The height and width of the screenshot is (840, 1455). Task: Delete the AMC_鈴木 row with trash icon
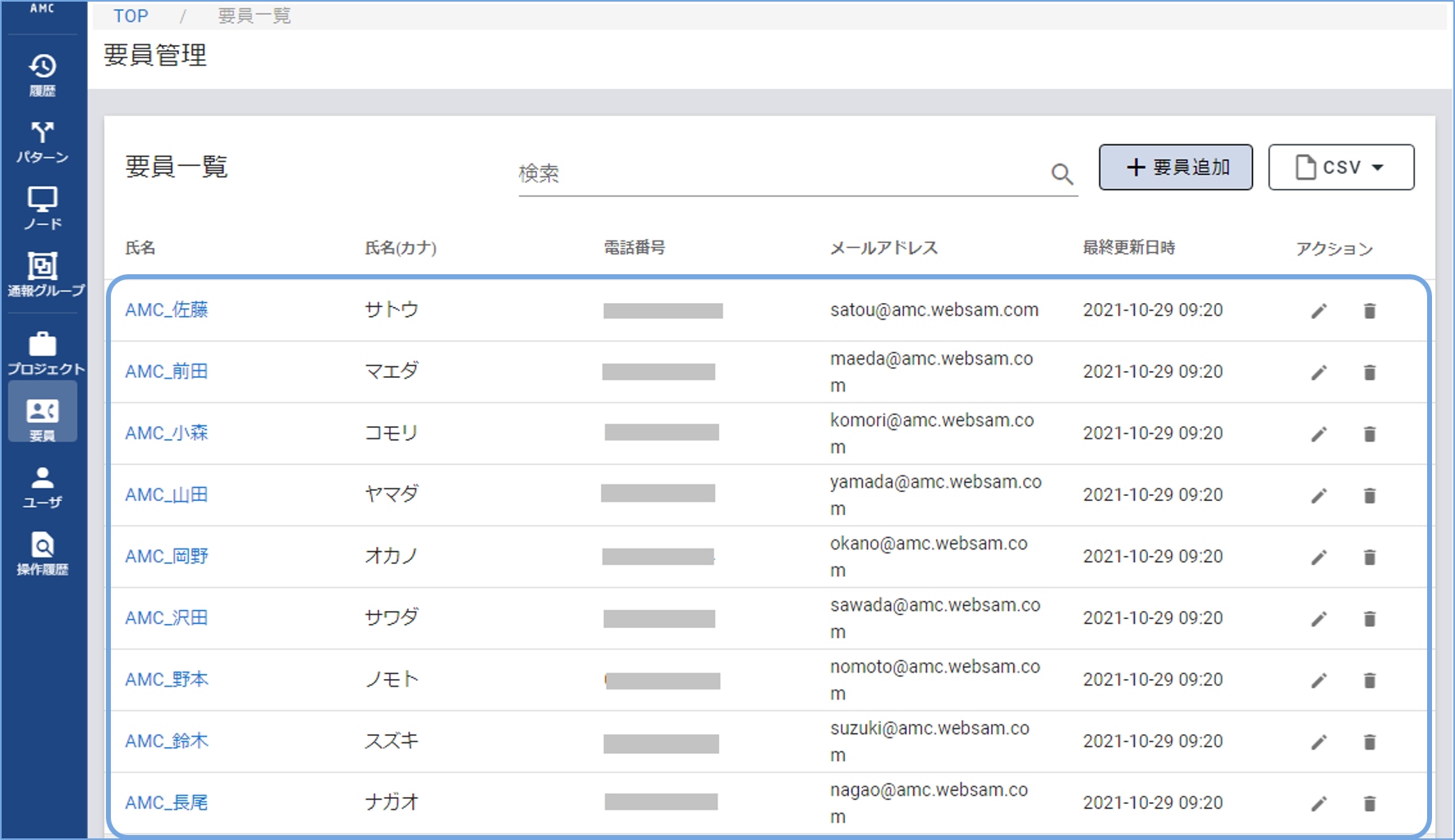[x=1370, y=741]
